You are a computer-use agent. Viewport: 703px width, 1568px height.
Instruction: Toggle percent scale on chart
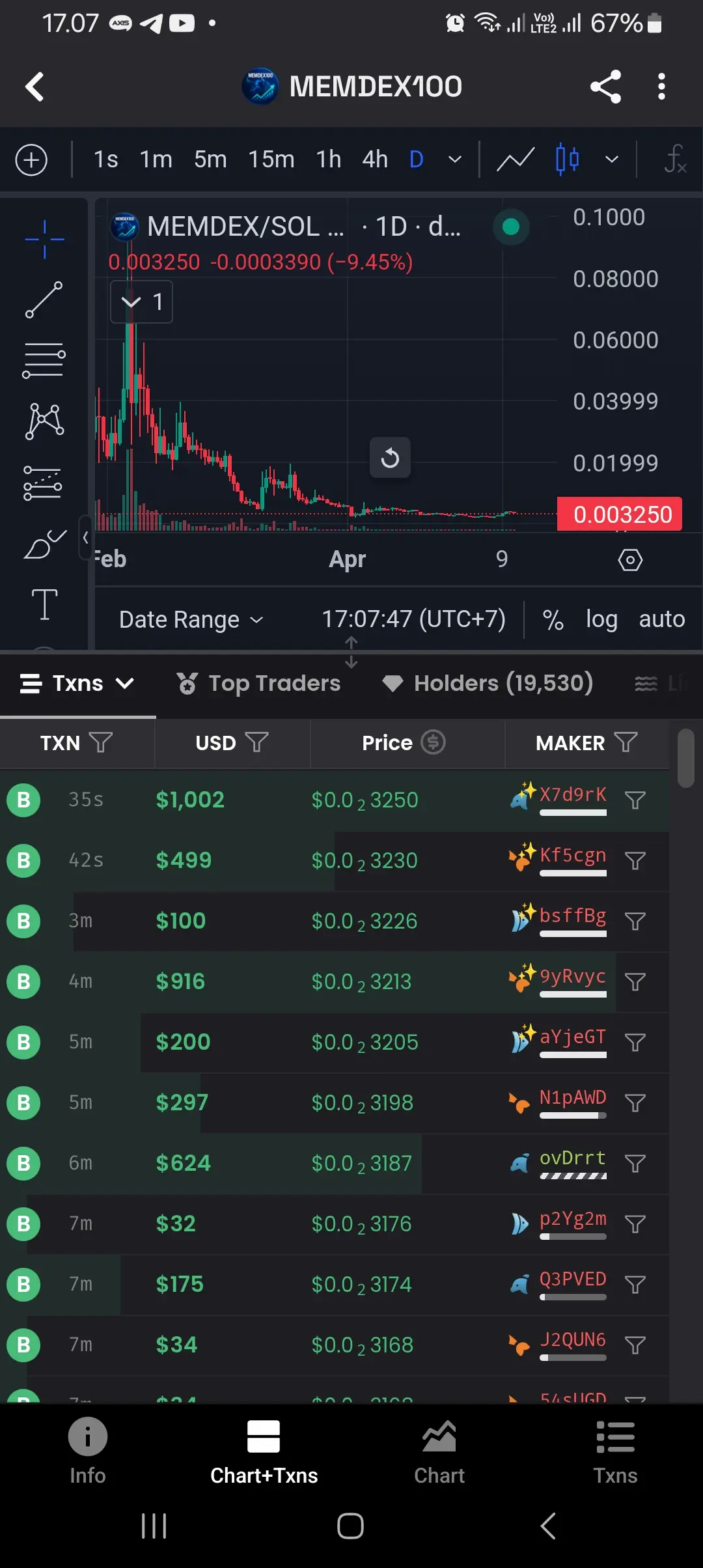[x=553, y=619]
